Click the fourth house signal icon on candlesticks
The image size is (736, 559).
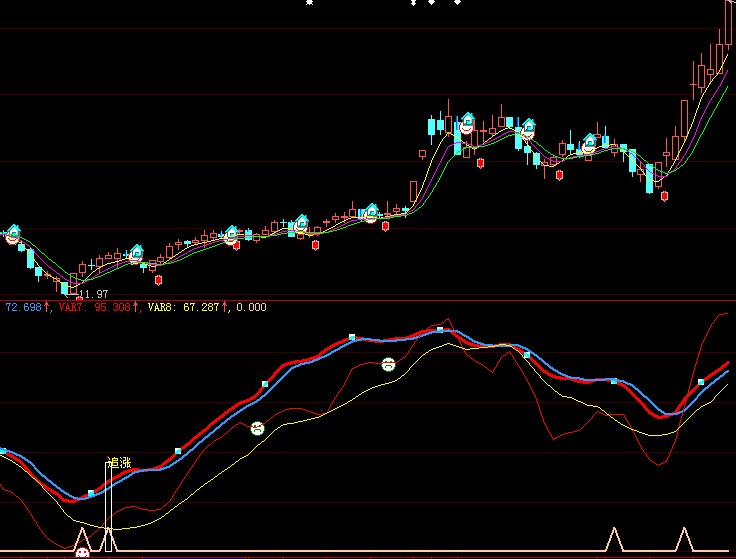coord(301,222)
